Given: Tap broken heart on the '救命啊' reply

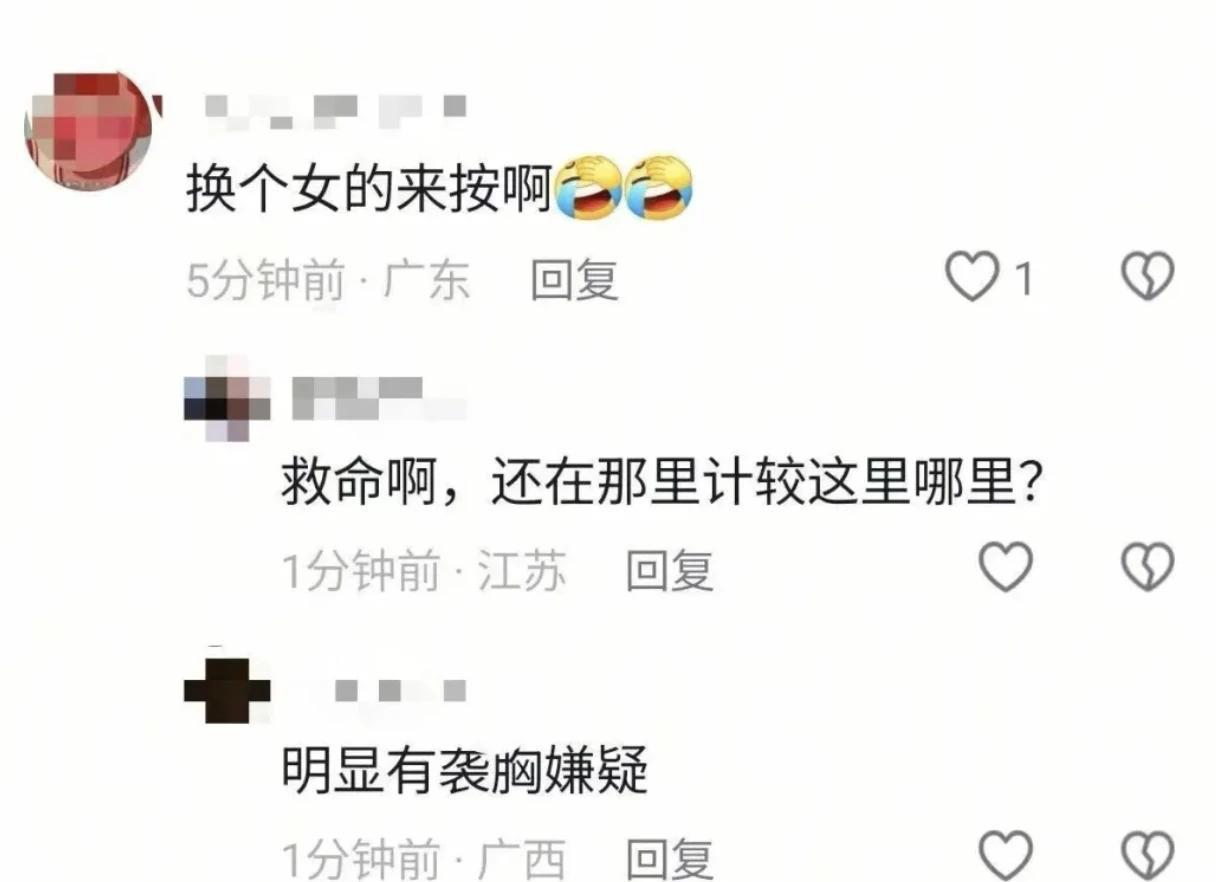Looking at the screenshot, I should (1147, 568).
